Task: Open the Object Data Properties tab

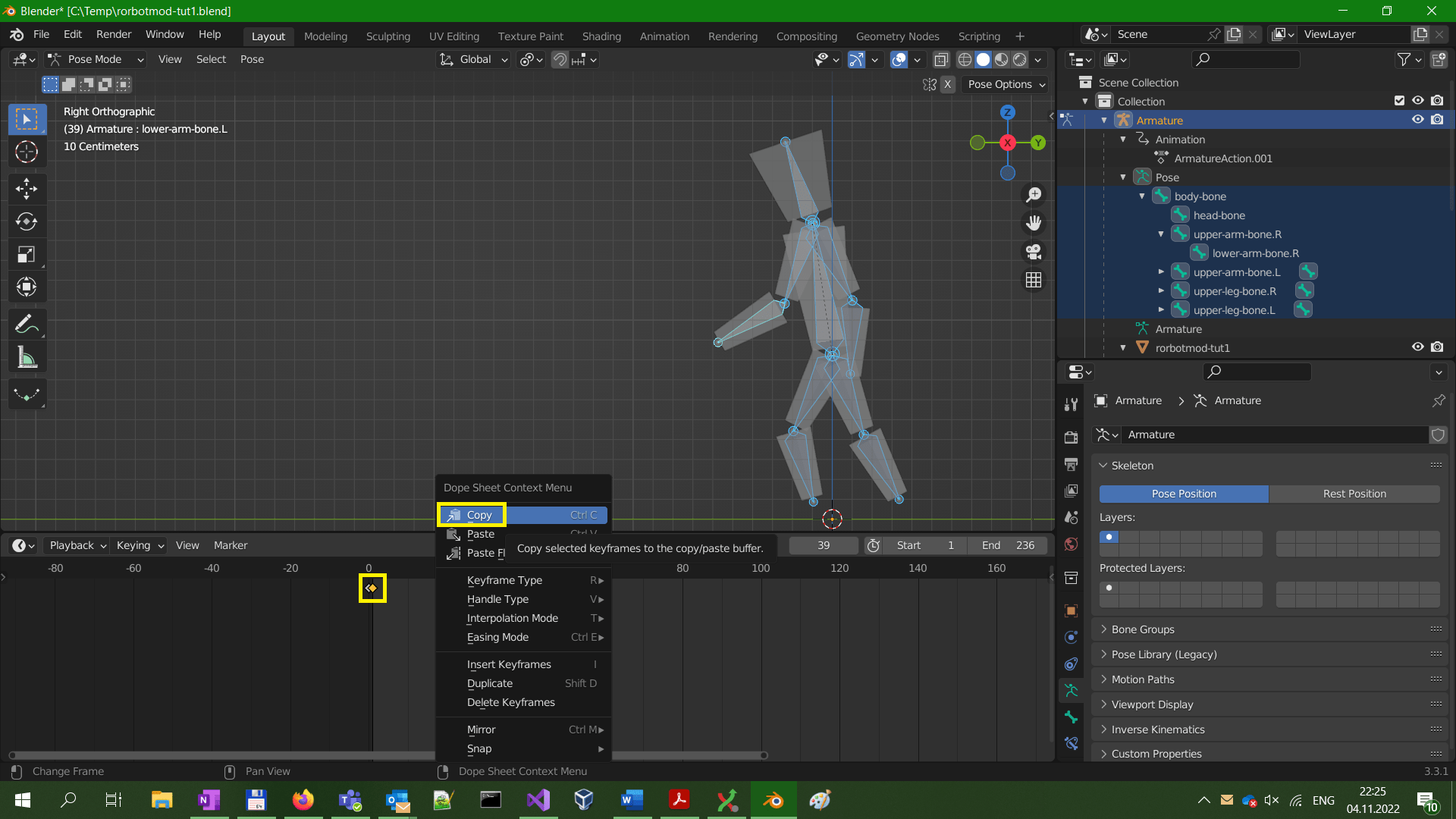Action: coord(1071,690)
